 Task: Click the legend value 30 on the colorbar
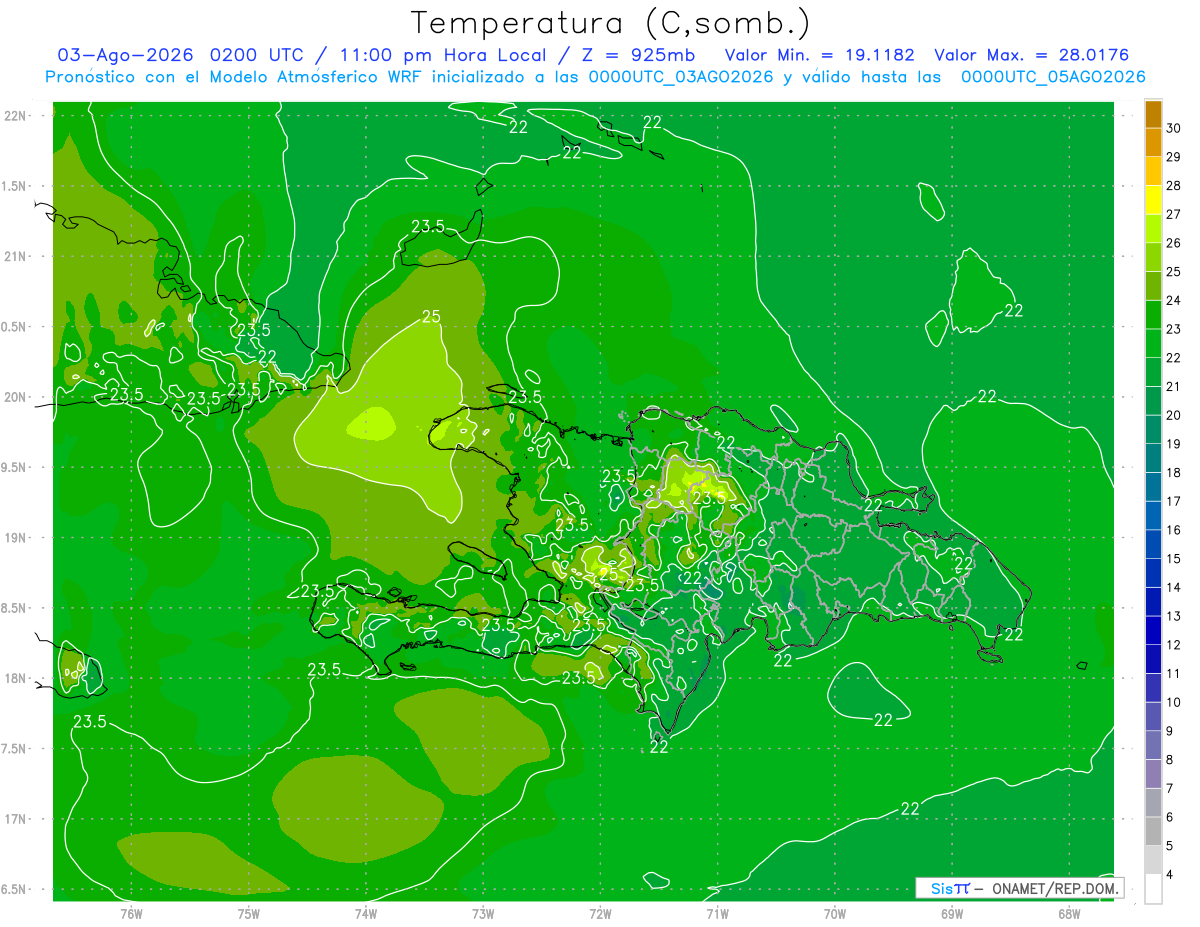coord(1174,128)
